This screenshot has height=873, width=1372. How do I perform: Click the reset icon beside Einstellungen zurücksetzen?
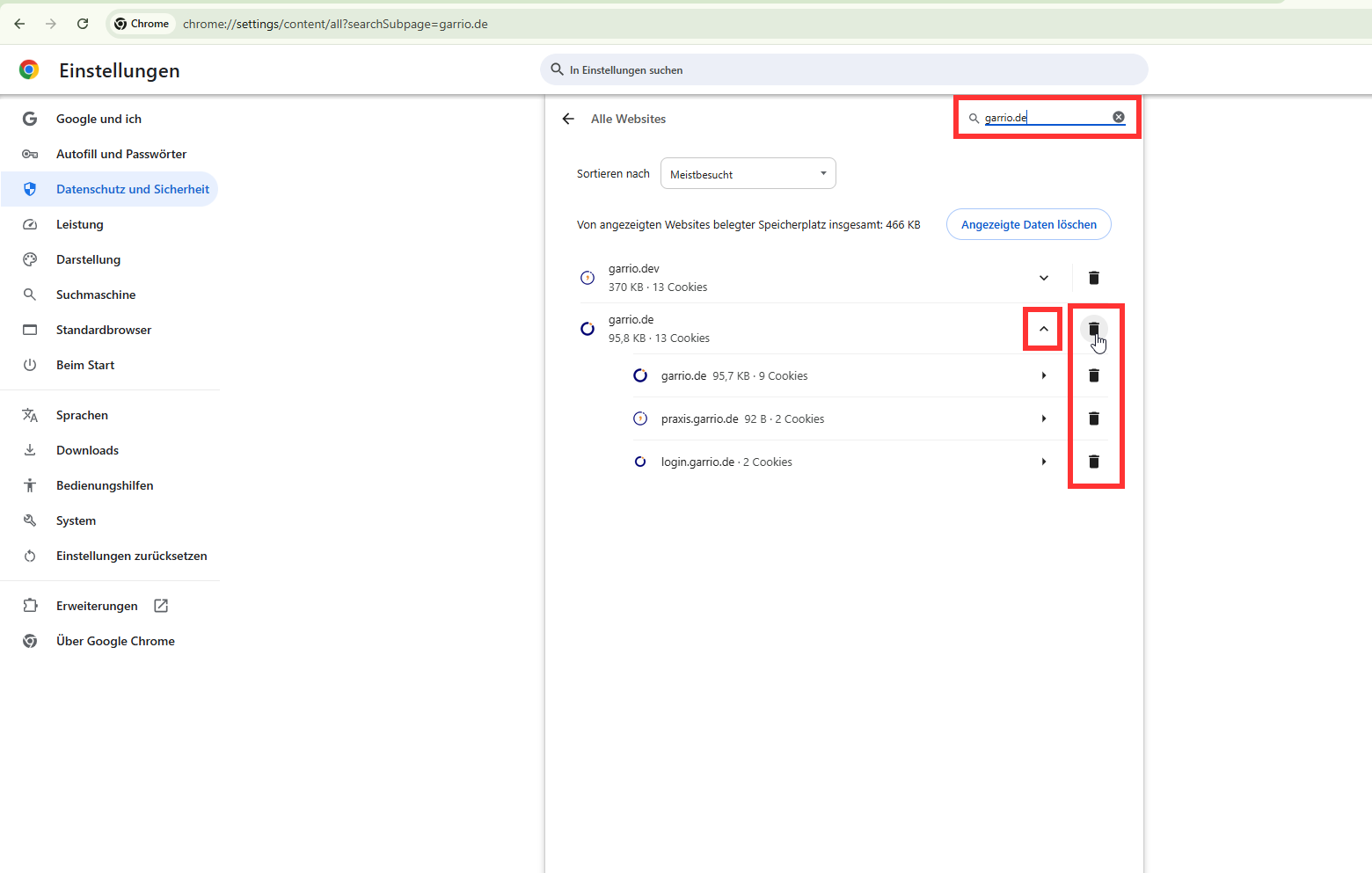(30, 556)
